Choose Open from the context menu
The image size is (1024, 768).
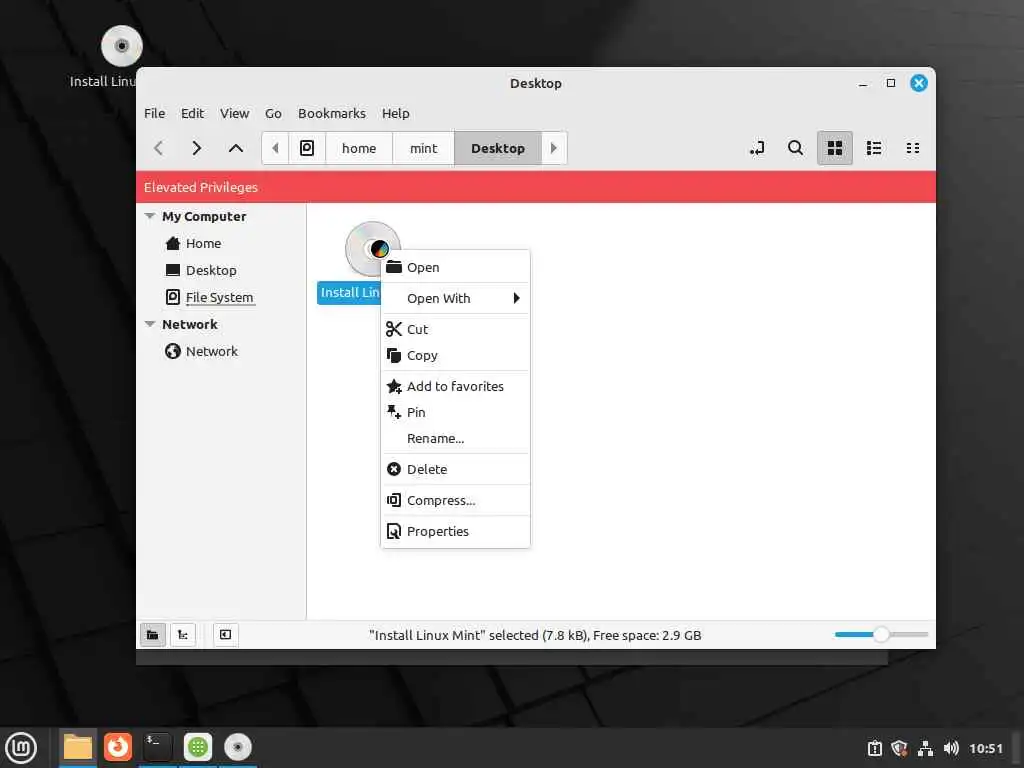[x=455, y=267]
